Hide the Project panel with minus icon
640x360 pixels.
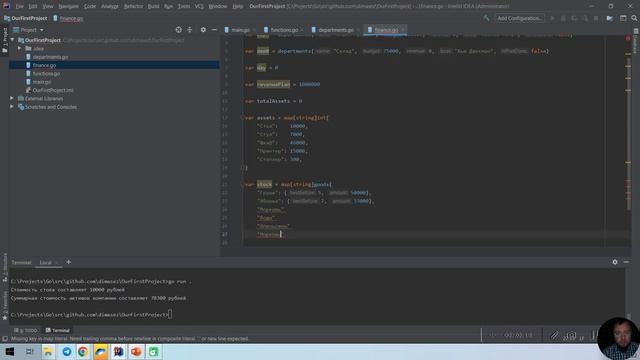(214, 30)
